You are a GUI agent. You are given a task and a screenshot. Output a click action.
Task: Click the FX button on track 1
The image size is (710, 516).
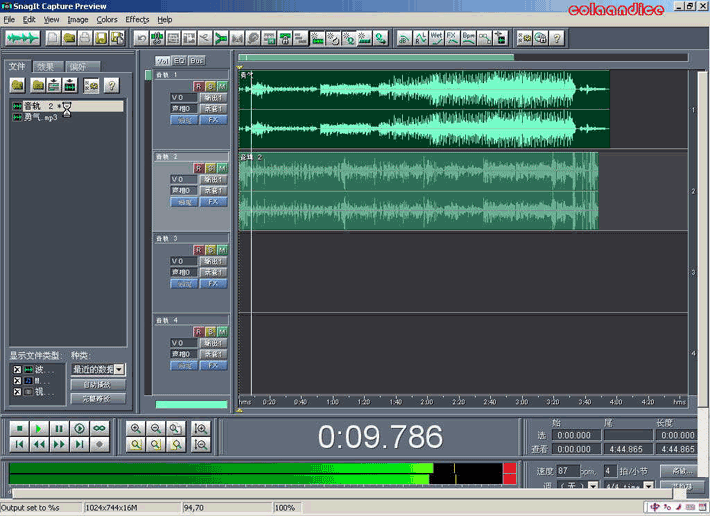click(213, 119)
